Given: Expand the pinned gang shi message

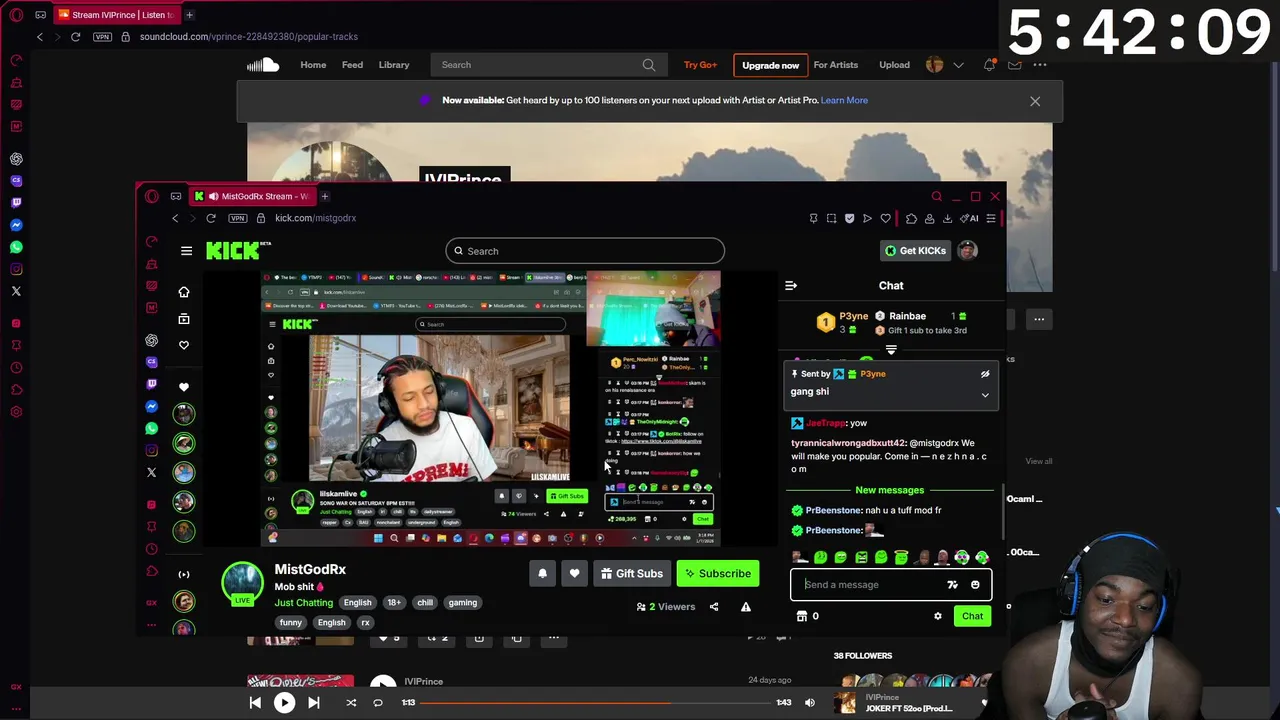Looking at the screenshot, I should pos(985,395).
